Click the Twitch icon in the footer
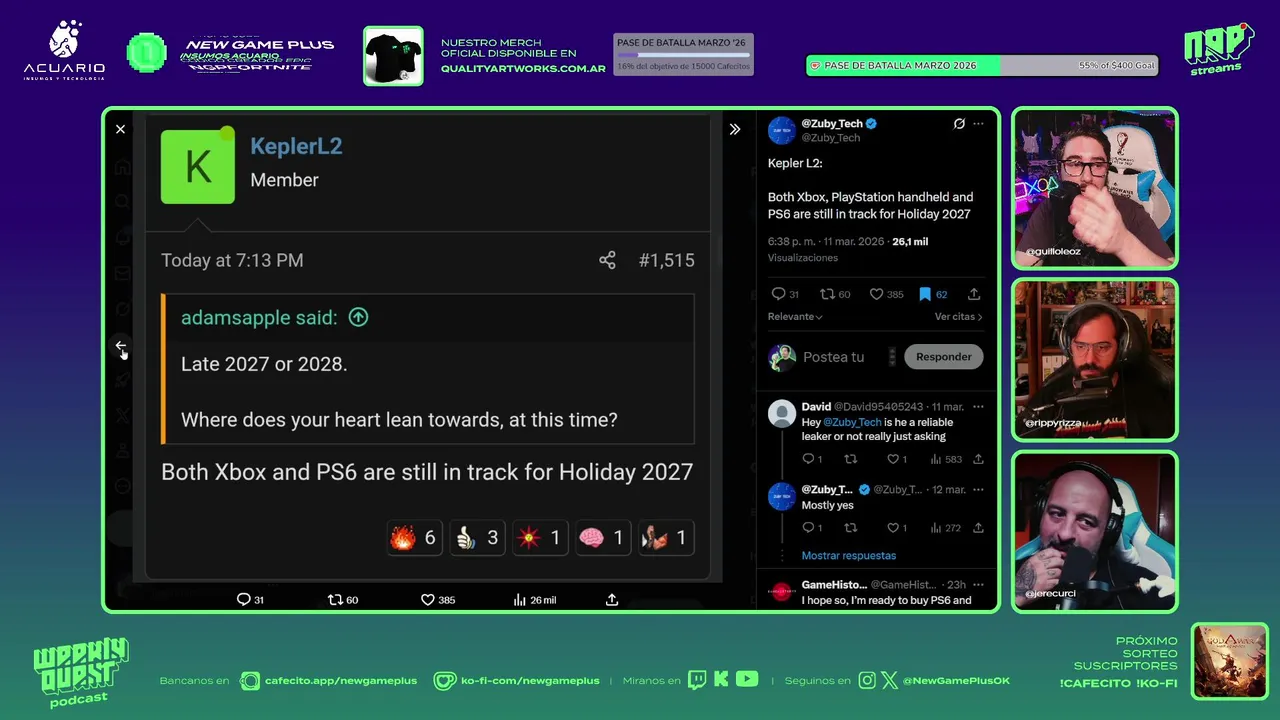Image resolution: width=1280 pixels, height=720 pixels. click(x=697, y=680)
